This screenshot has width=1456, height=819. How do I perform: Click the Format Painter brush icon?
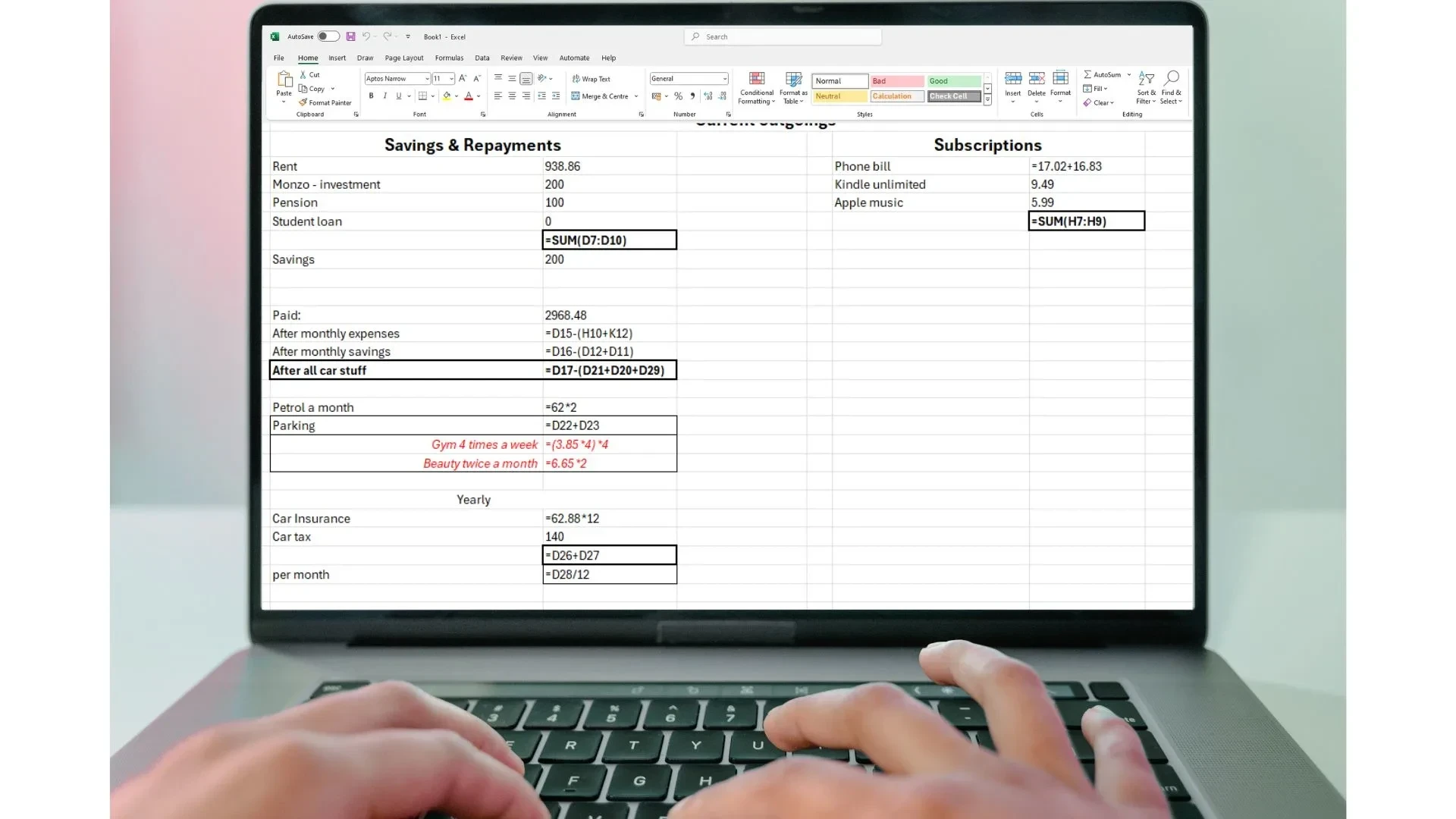pyautogui.click(x=303, y=102)
